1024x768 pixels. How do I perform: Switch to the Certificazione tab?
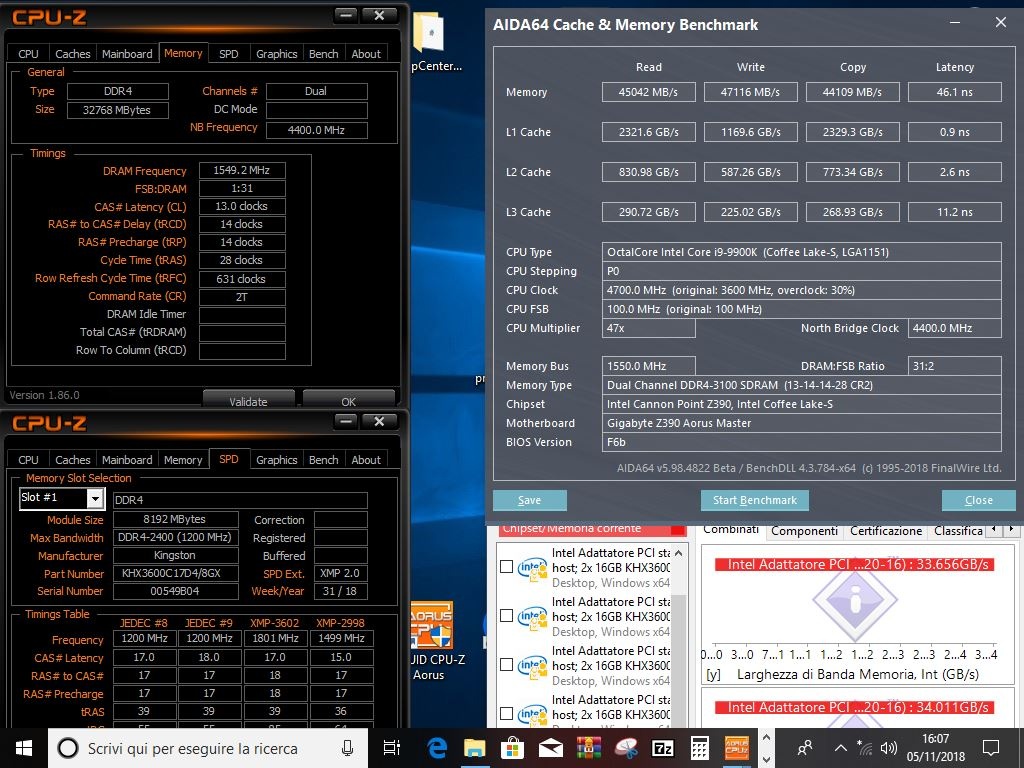point(886,531)
